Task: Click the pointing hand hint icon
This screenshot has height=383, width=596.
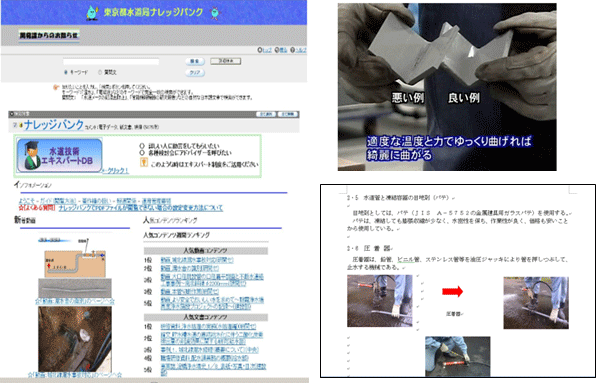Action: pyautogui.click(x=56, y=88)
